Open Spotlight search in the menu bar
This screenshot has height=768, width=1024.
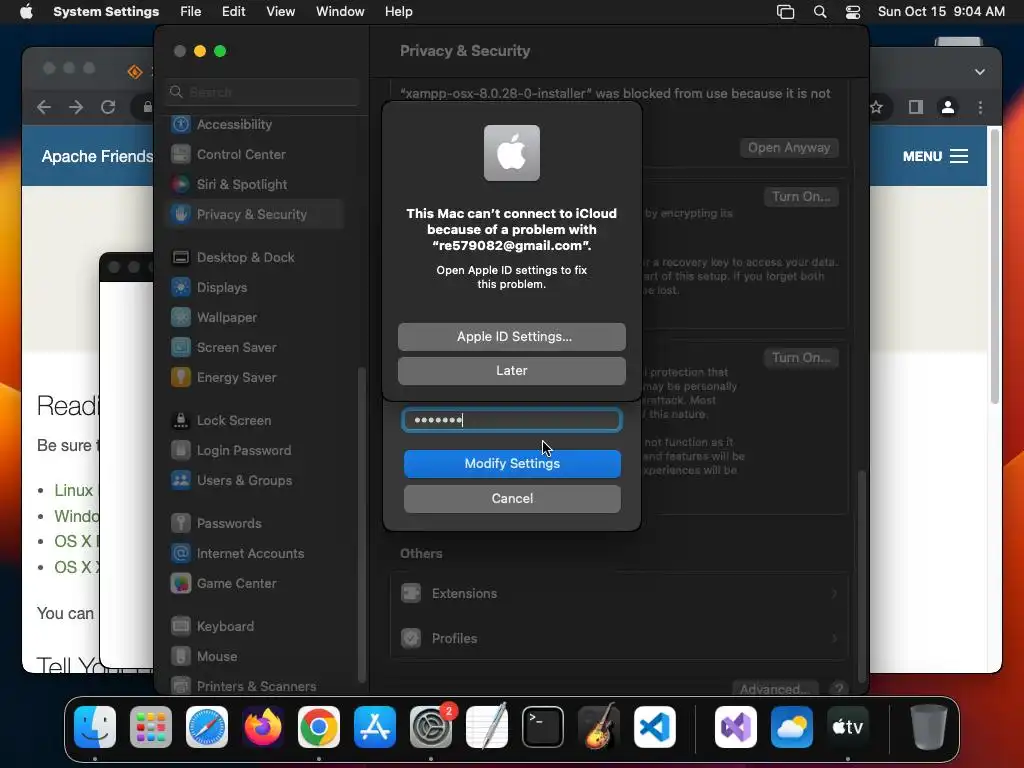pos(820,12)
